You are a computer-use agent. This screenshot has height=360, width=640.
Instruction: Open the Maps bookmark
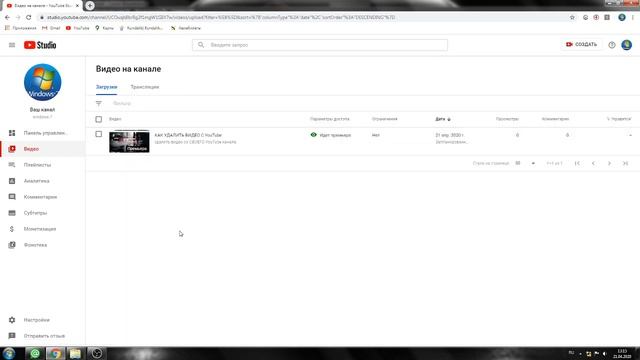point(104,28)
